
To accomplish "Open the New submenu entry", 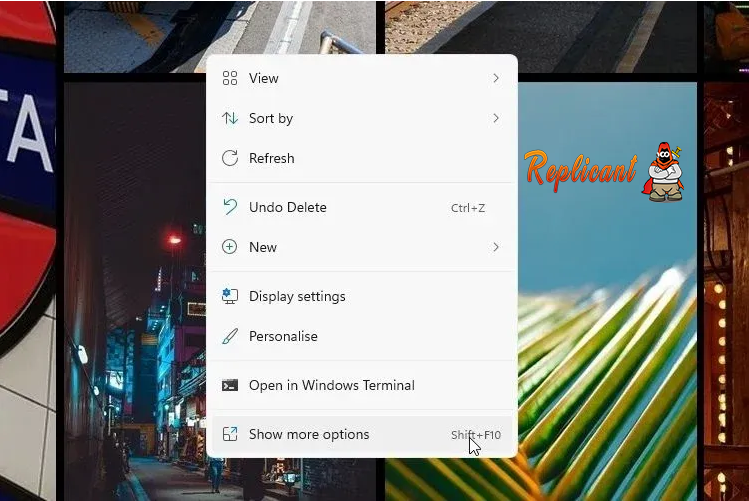I will click(x=362, y=247).
